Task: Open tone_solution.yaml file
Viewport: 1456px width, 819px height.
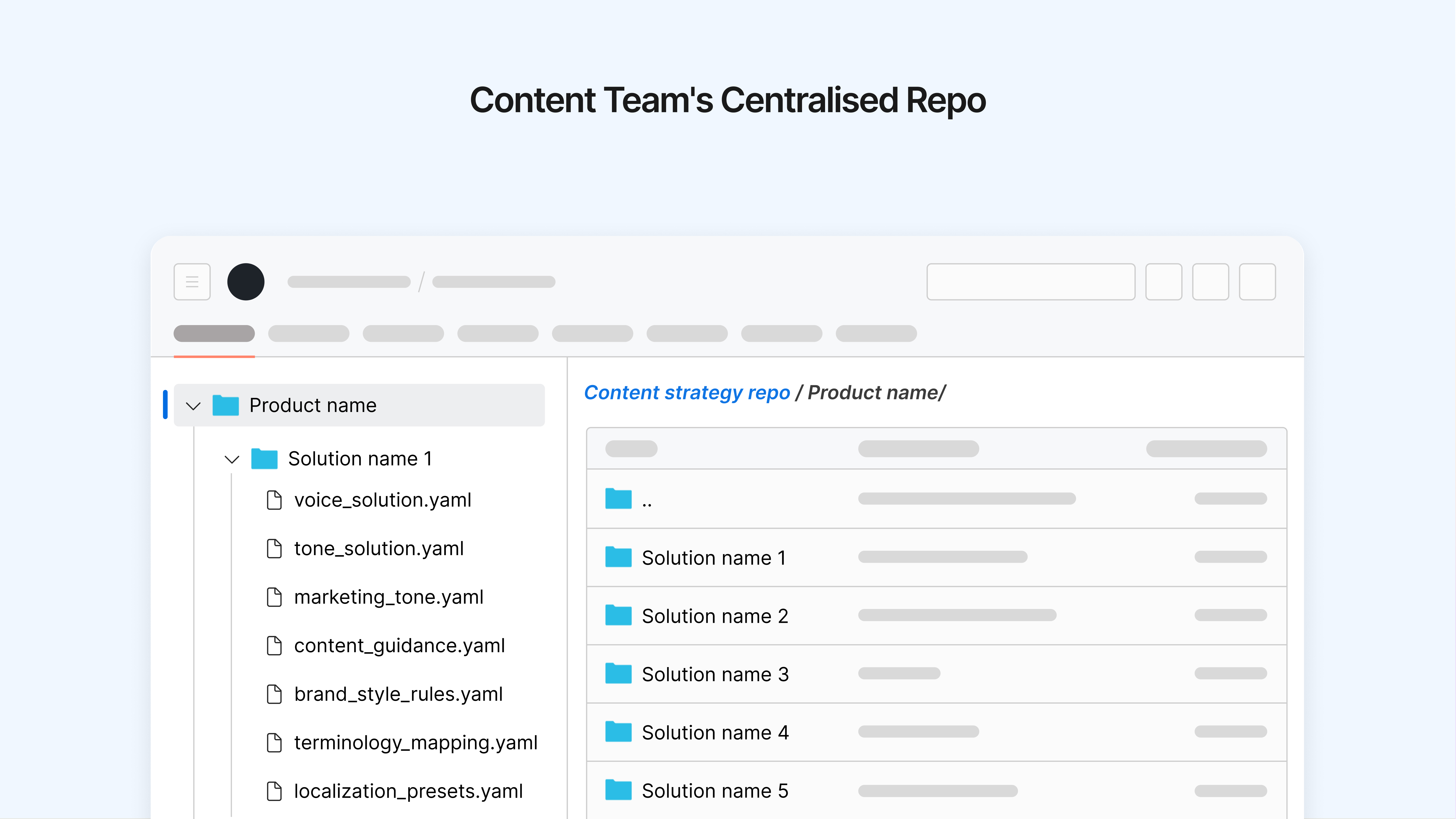Action: 379,549
